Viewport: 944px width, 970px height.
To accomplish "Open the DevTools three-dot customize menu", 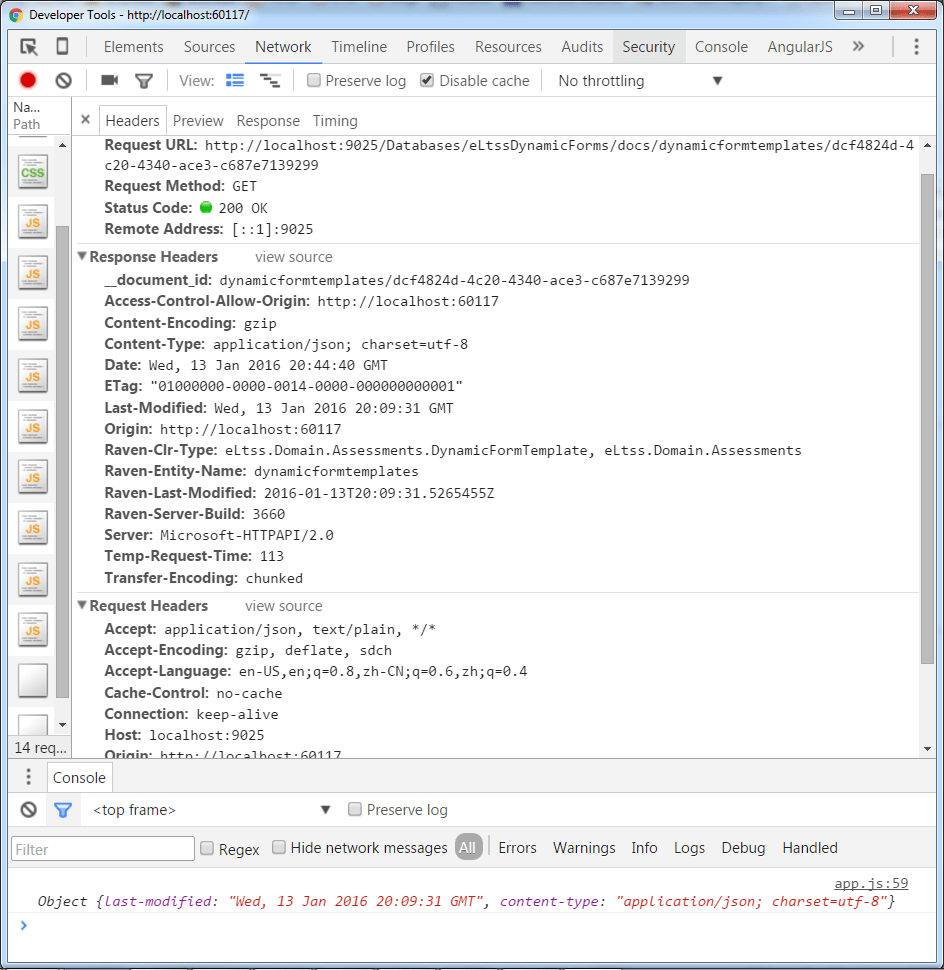I will (x=917, y=46).
